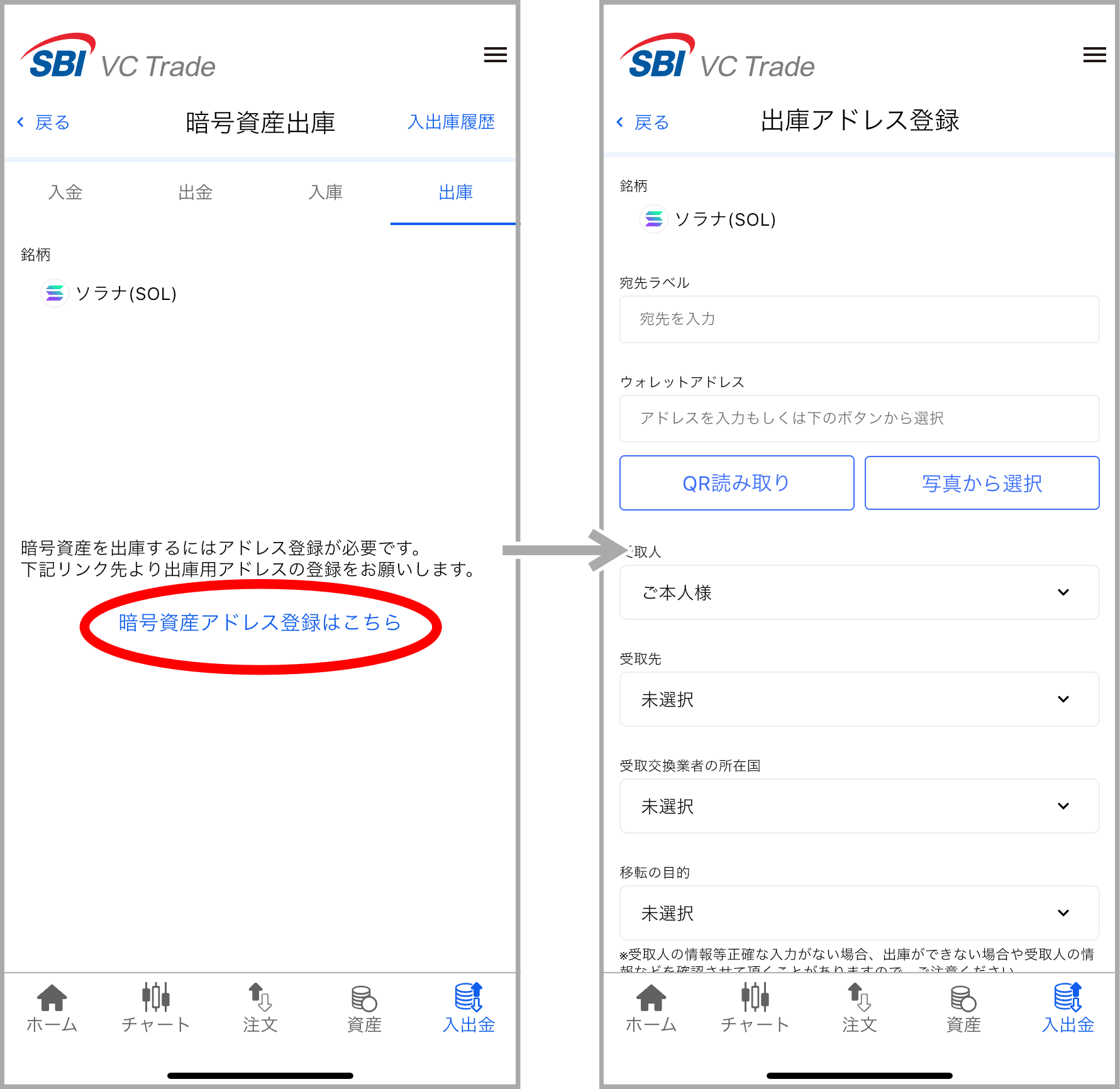Focus the 宛先ラベル input field
Image resolution: width=1120 pixels, height=1089 pixels.
click(859, 319)
